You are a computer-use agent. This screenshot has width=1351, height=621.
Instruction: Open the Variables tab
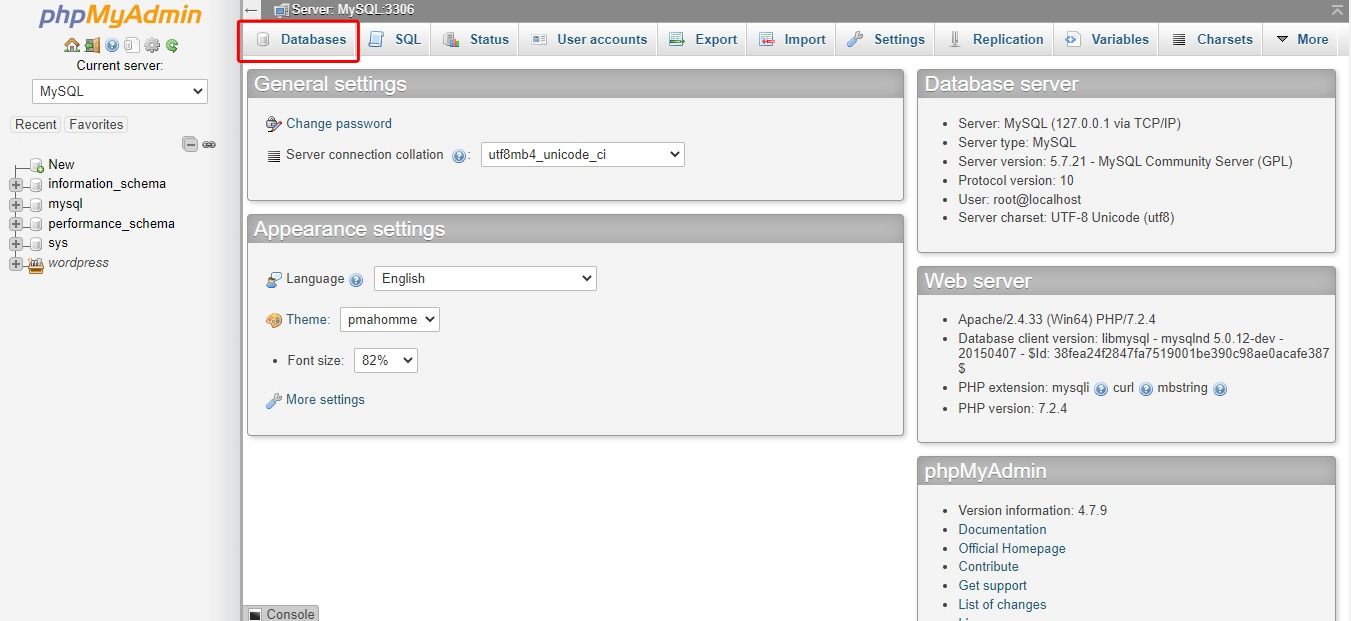click(1107, 39)
